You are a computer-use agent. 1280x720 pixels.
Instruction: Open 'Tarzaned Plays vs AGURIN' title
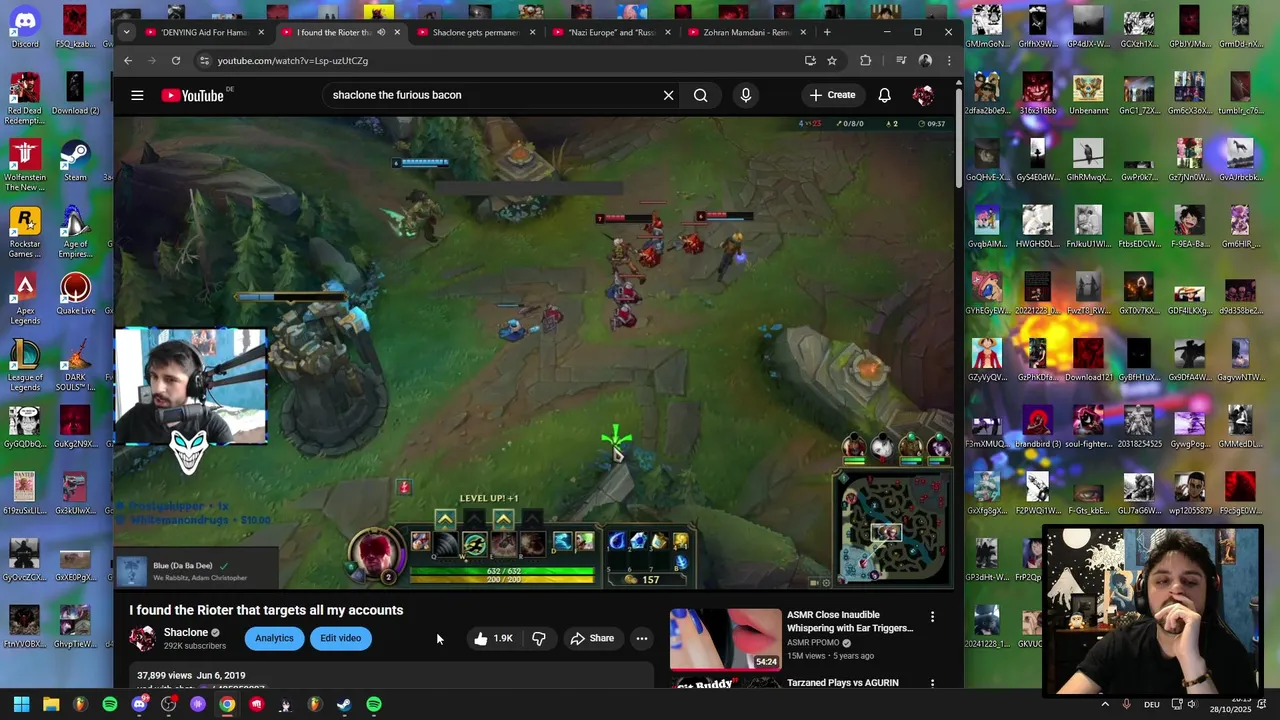[x=843, y=683]
